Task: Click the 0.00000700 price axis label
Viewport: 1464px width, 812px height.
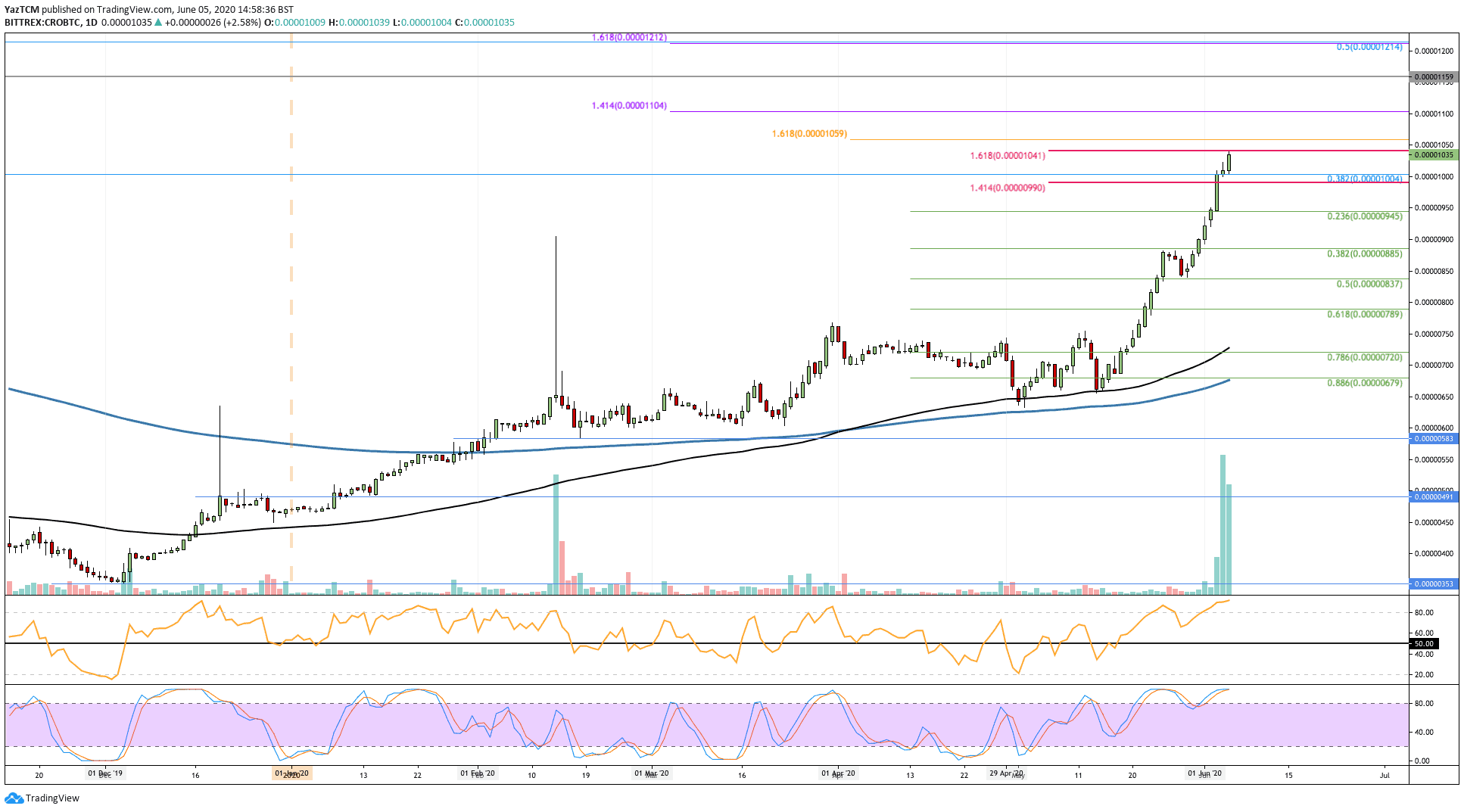Action: (1434, 366)
